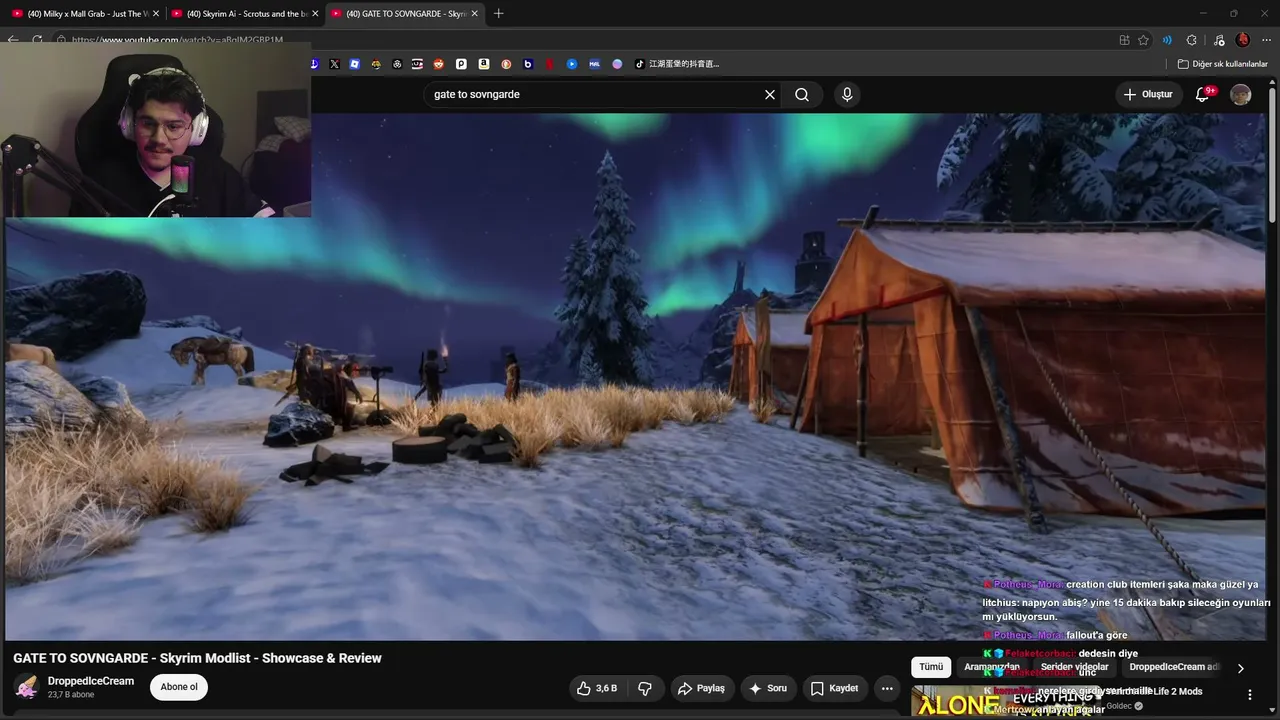Select the 'Aramanızdan' filter chip
1280x720 pixels.
coord(992,667)
